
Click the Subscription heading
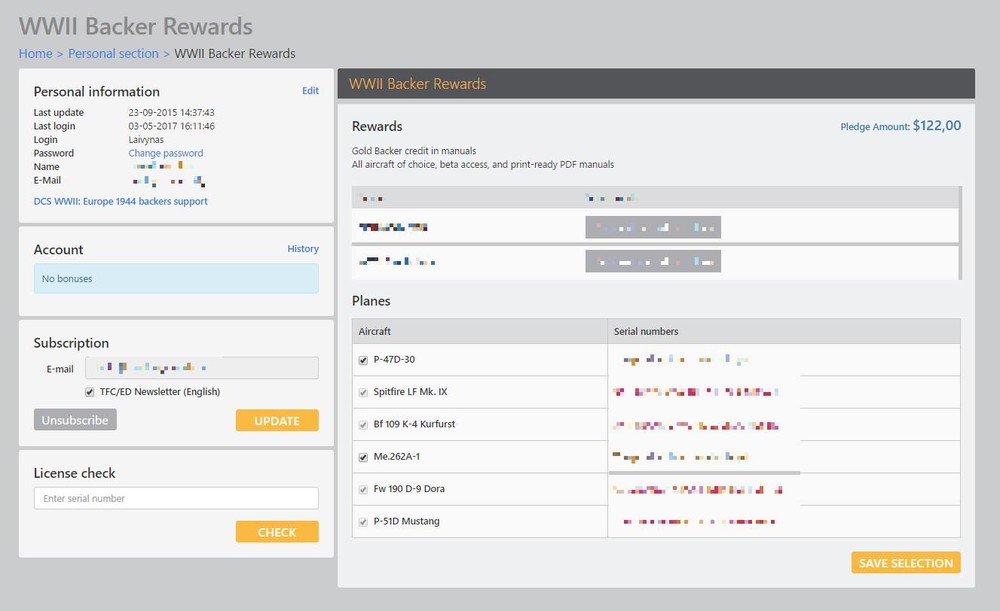71,343
